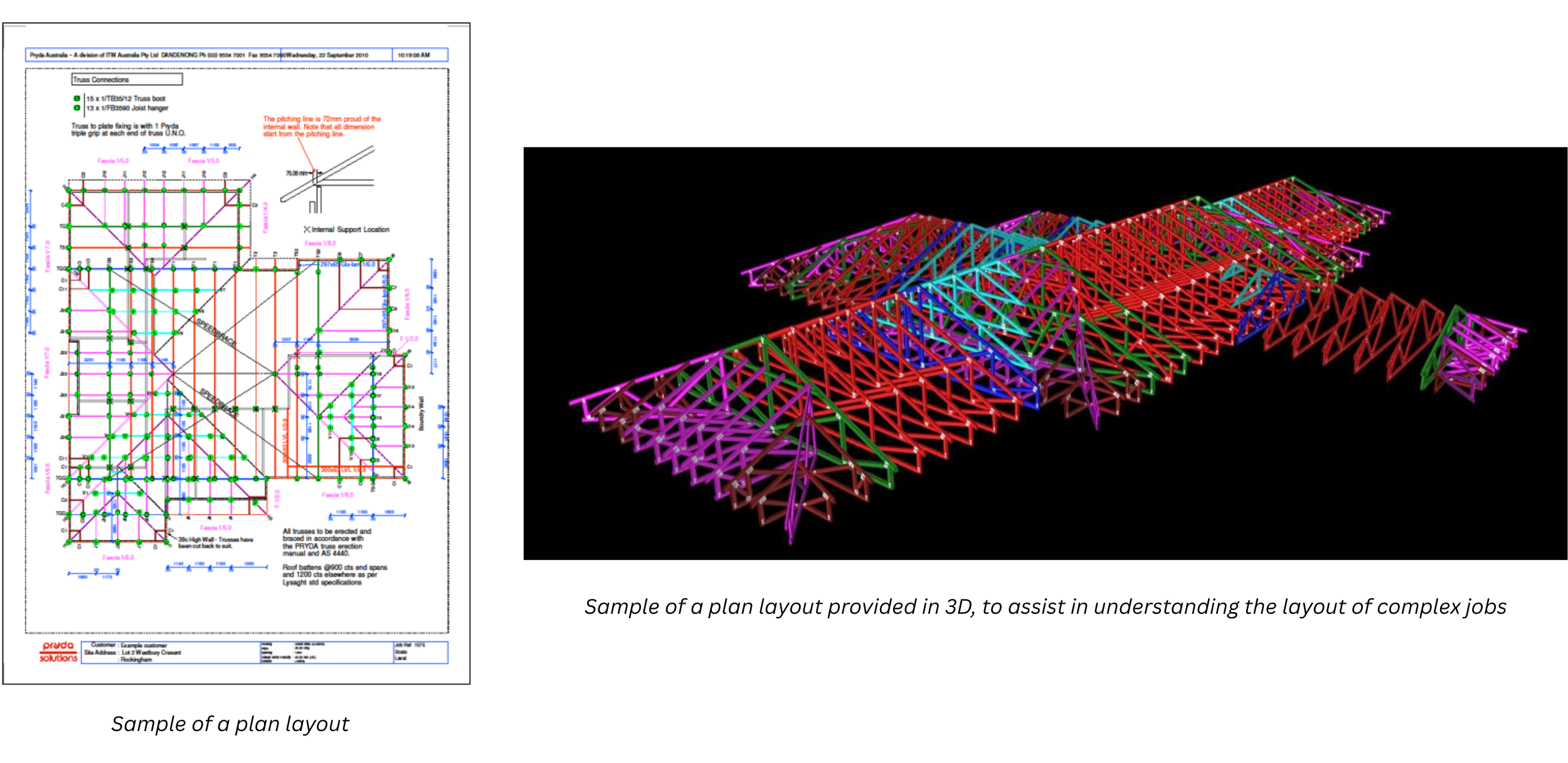Image resolution: width=1568 pixels, height=763 pixels.
Task: Click the Joist hanger legend green marker
Action: coord(77,108)
